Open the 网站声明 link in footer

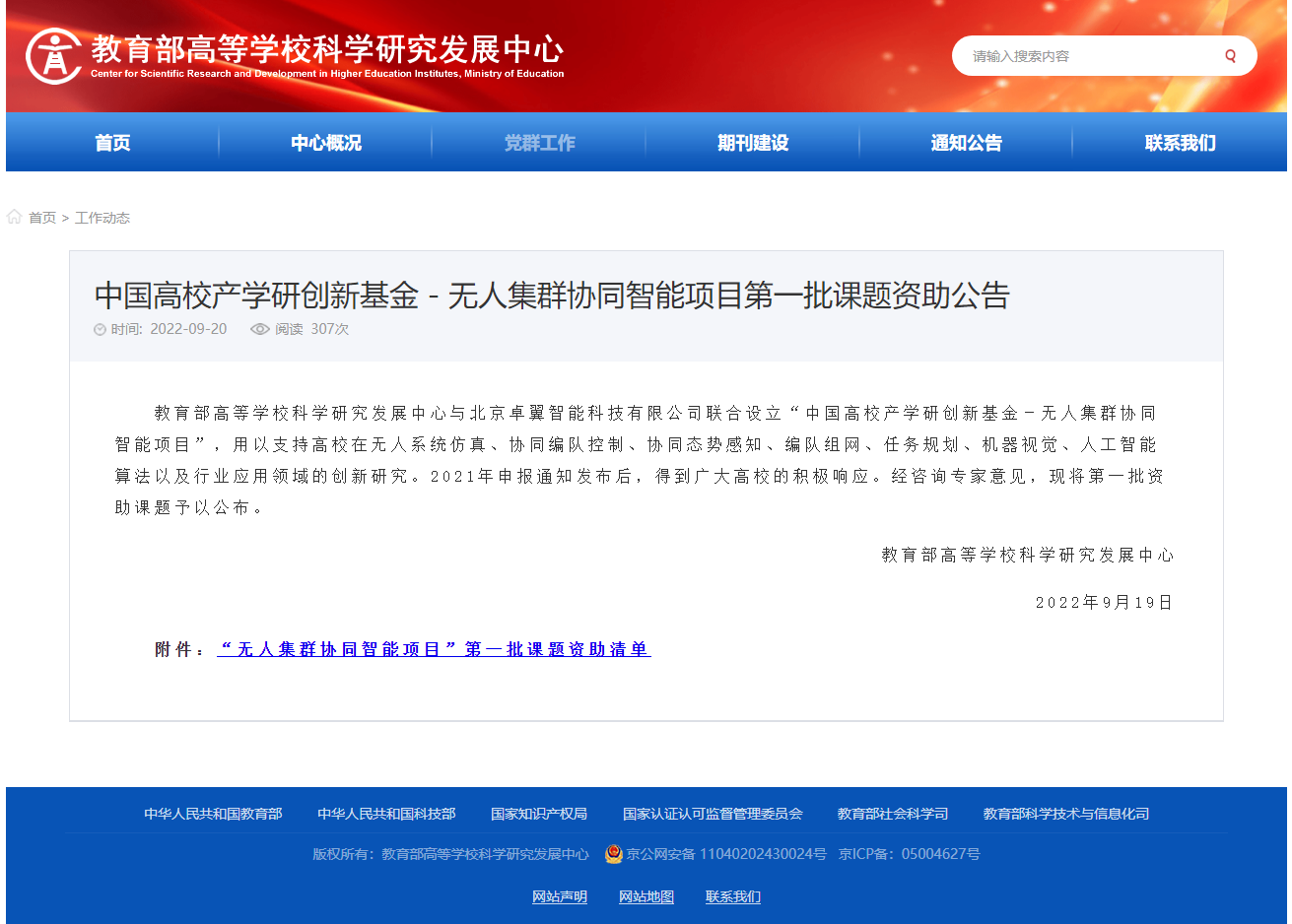pyautogui.click(x=560, y=896)
